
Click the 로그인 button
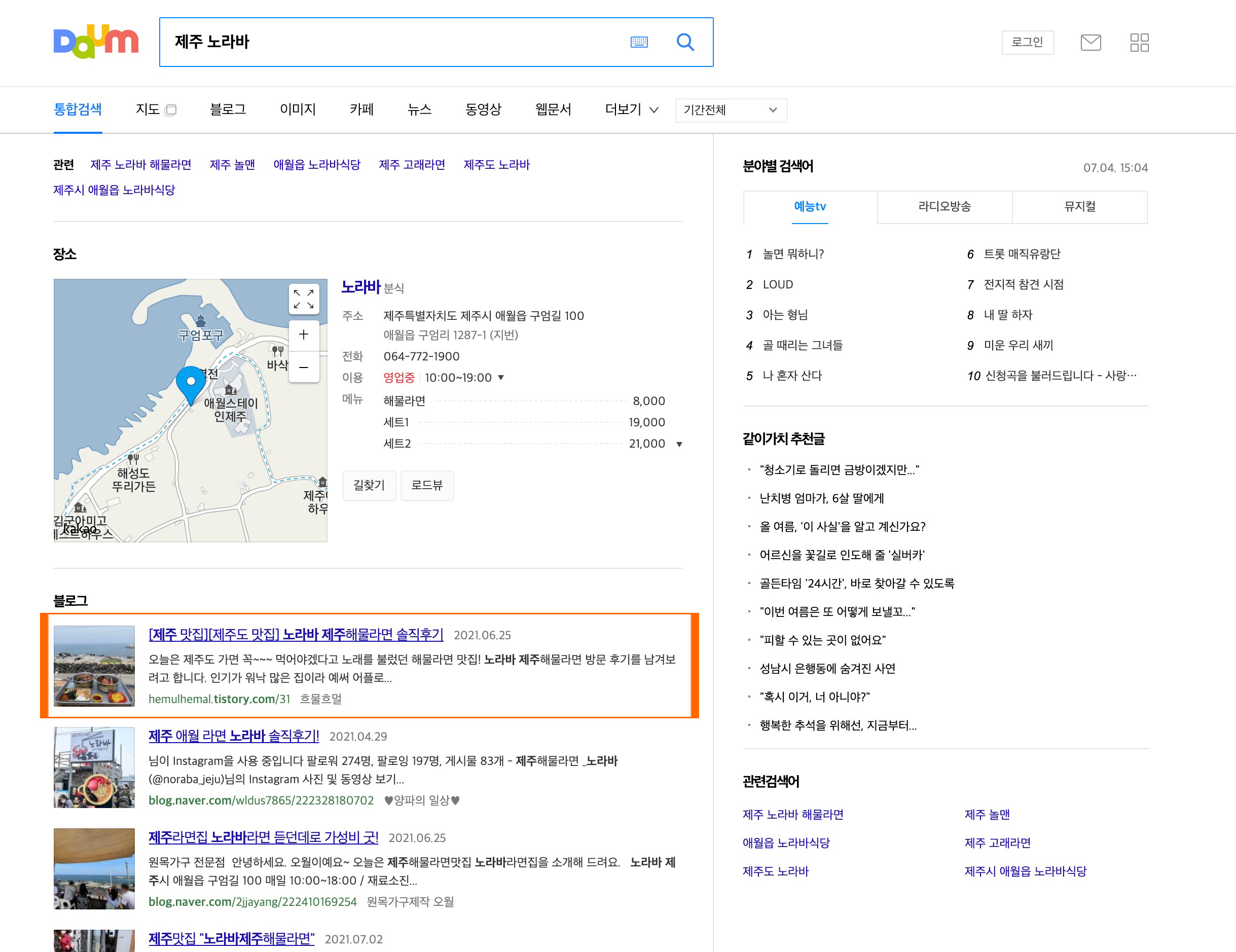tap(1027, 43)
